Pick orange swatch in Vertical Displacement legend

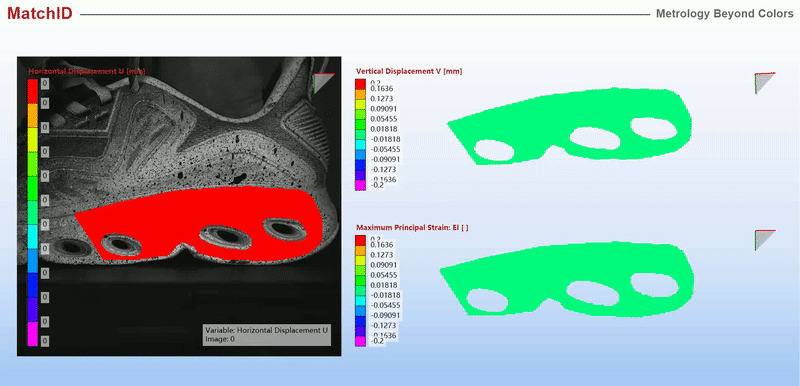click(361, 95)
